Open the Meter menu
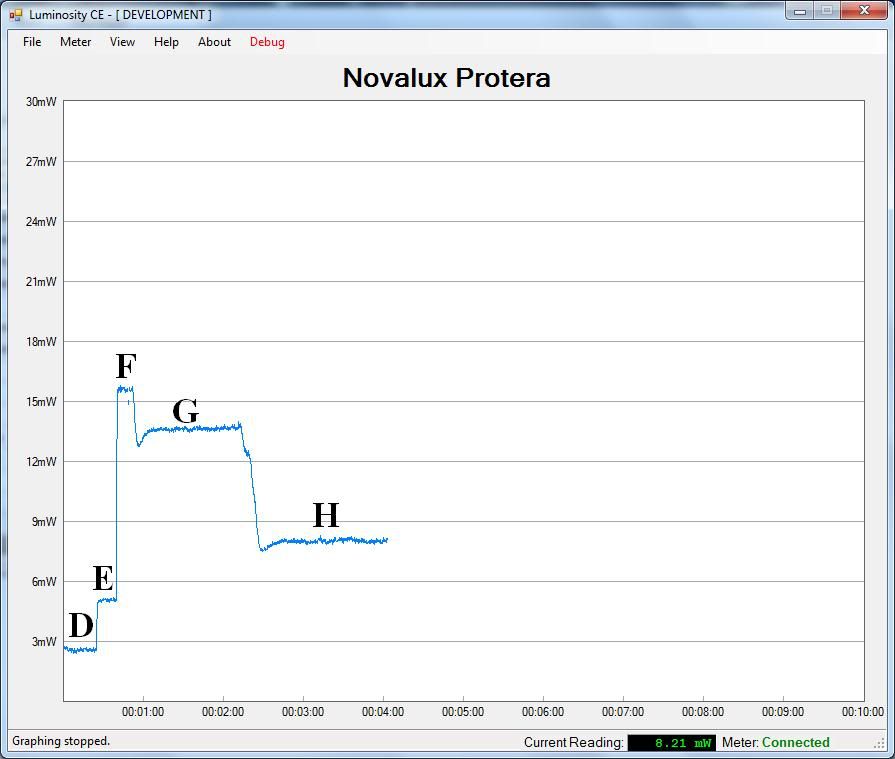 click(75, 42)
